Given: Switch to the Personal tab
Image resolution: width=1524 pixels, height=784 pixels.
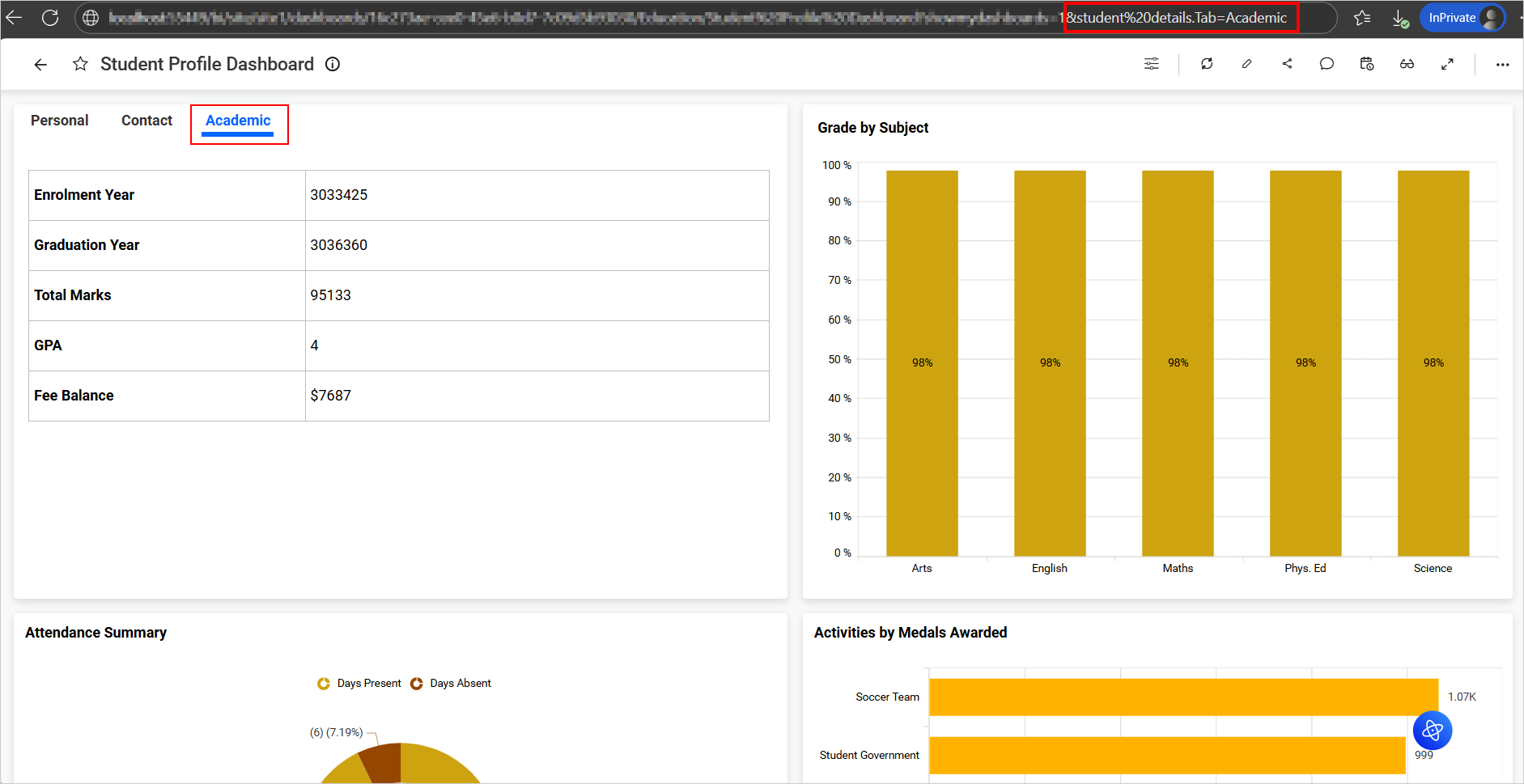Looking at the screenshot, I should pyautogui.click(x=59, y=120).
